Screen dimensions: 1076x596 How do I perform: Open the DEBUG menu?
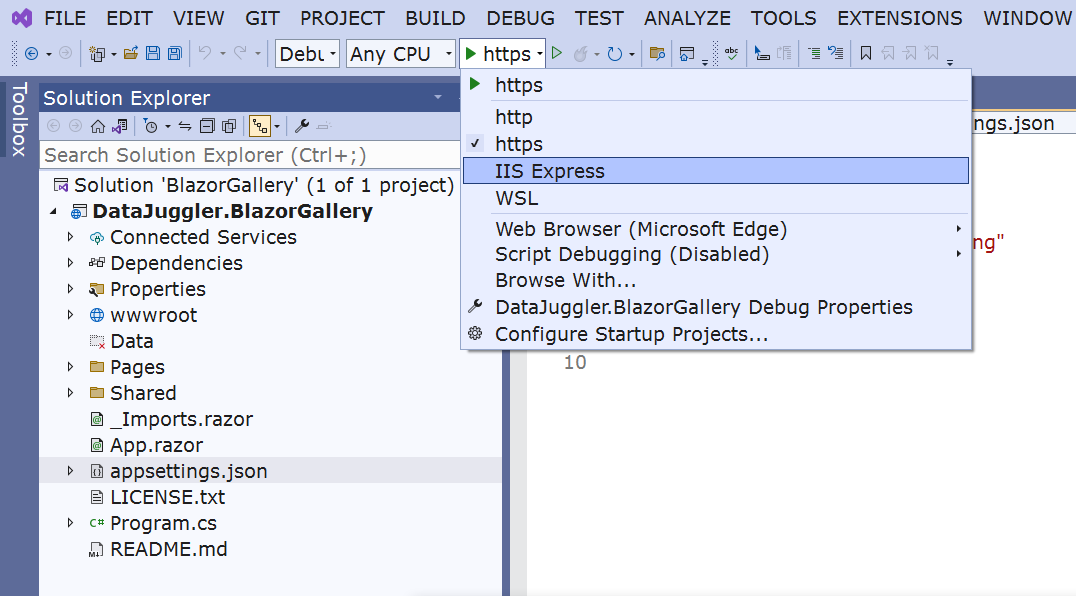coord(520,17)
